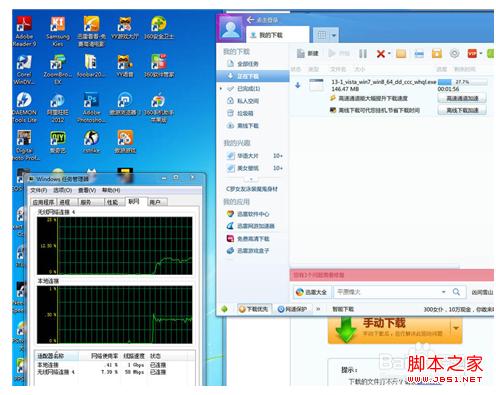Click the 迅雷大全 button beside search box
This screenshot has height=395, width=496.
point(312,292)
